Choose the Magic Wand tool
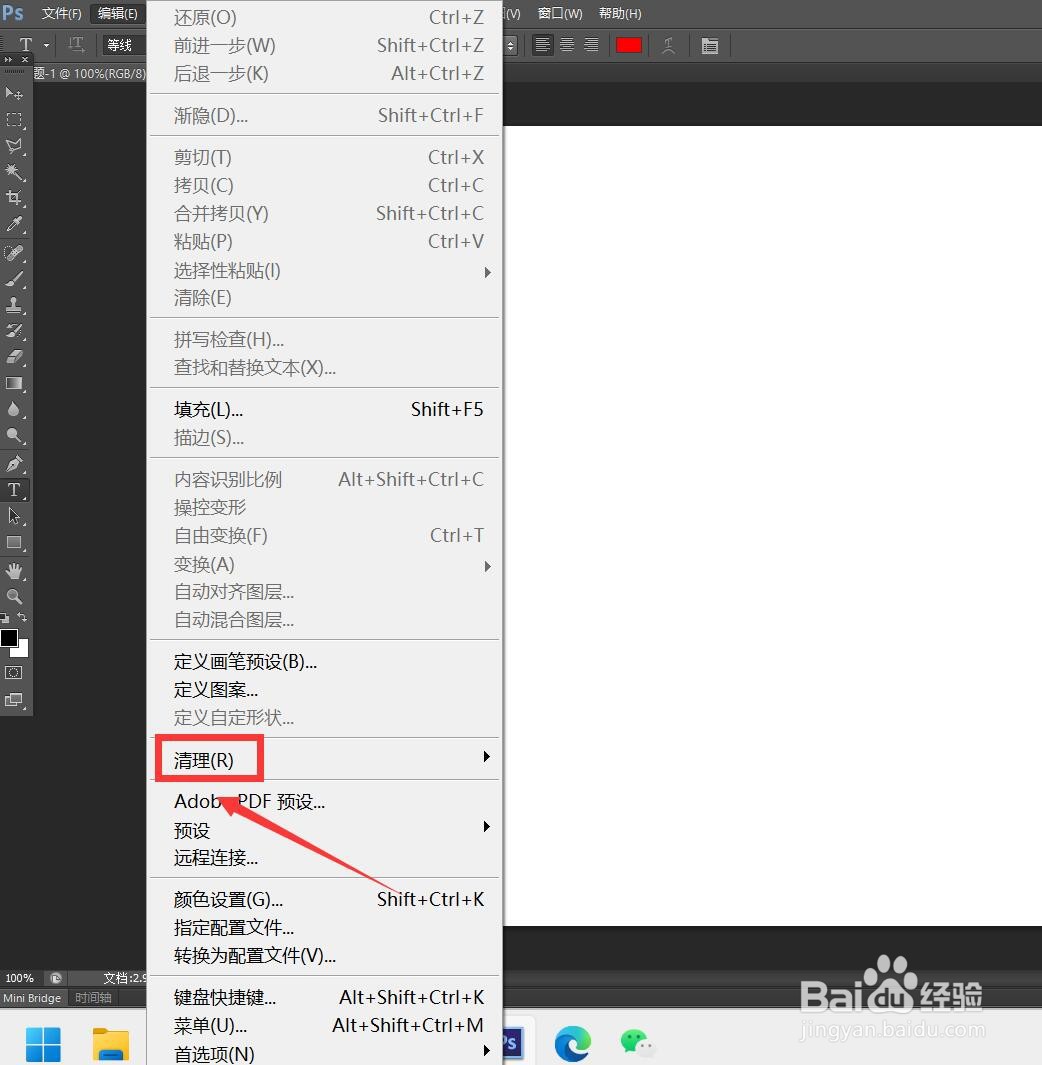This screenshot has width=1042, height=1065. 14,172
